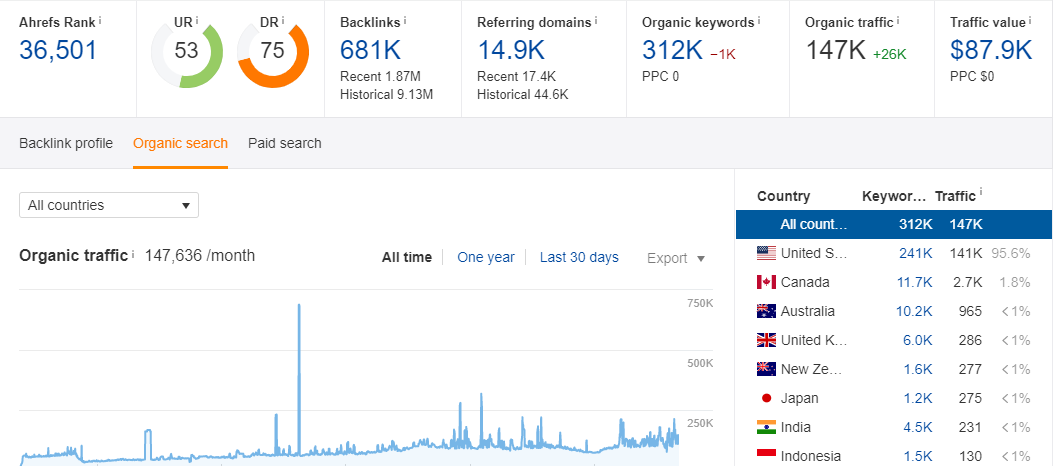The image size is (1054, 466).
Task: Select the Organic search tab
Action: coord(180,143)
